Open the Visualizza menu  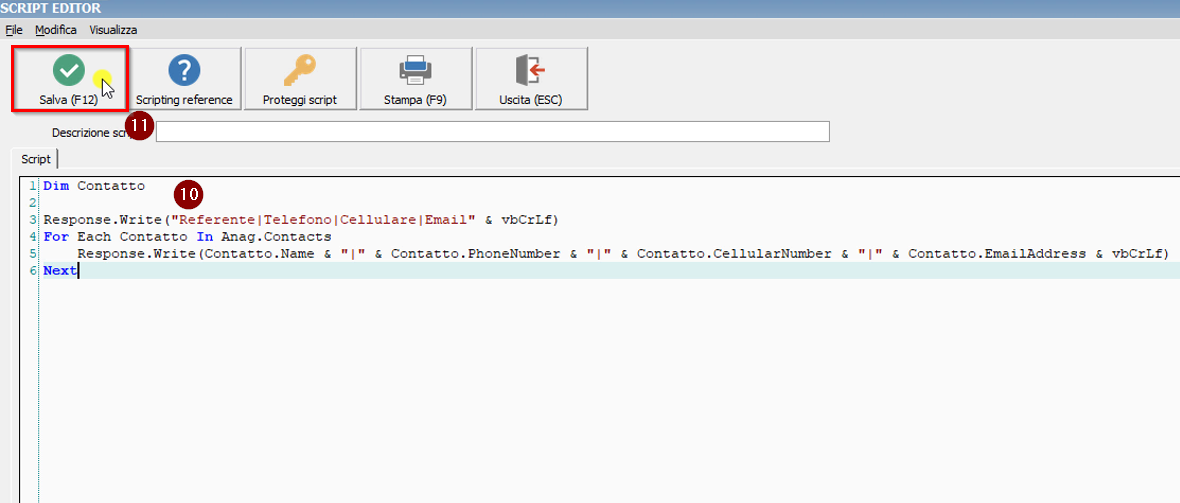[x=113, y=30]
